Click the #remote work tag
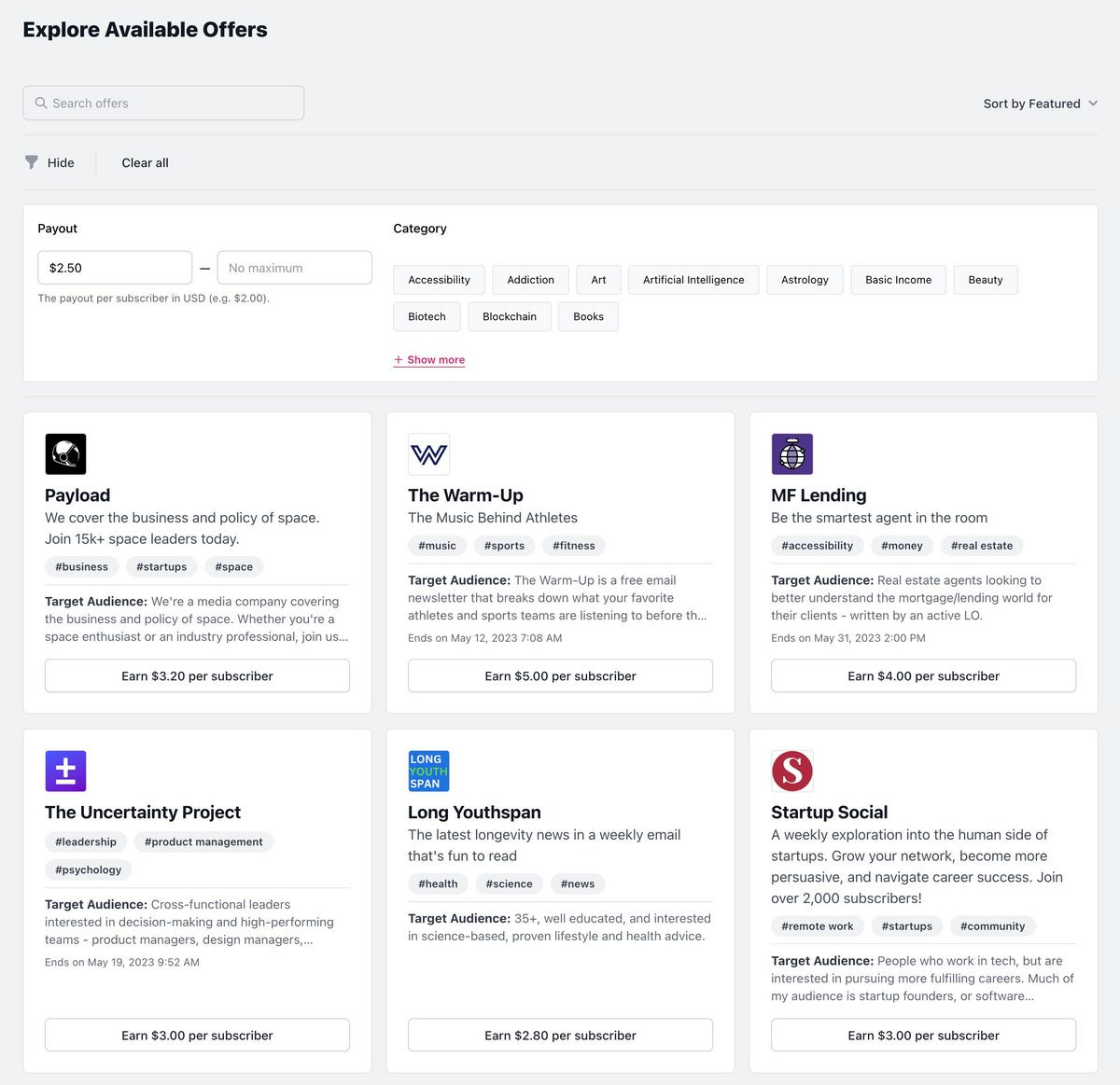The width and height of the screenshot is (1120, 1085). (x=817, y=926)
